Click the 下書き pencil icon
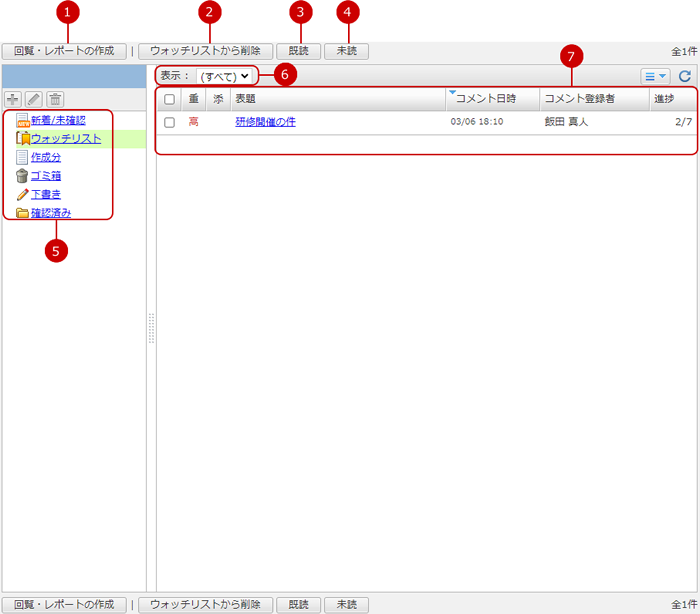This screenshot has width=700, height=614. click(x=22, y=194)
